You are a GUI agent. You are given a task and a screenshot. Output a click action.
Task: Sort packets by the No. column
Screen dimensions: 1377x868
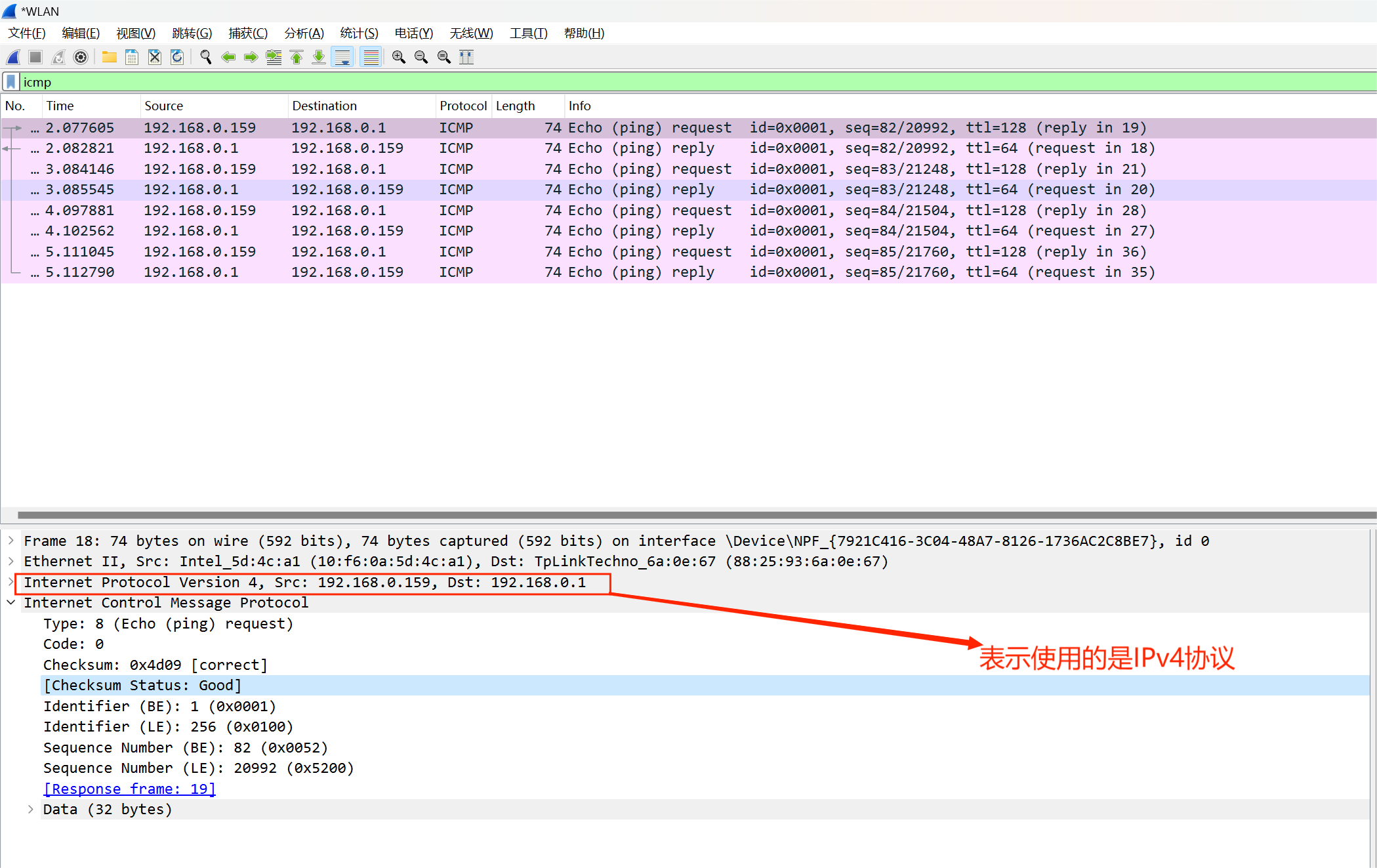pyautogui.click(x=22, y=106)
